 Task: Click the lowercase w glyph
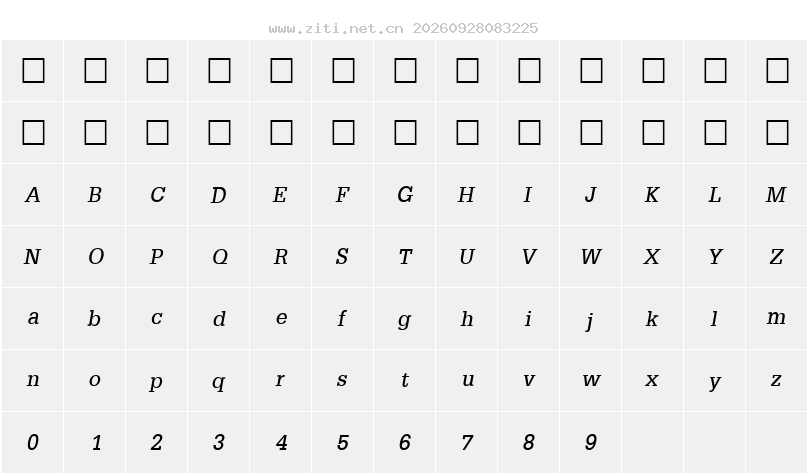591,380
